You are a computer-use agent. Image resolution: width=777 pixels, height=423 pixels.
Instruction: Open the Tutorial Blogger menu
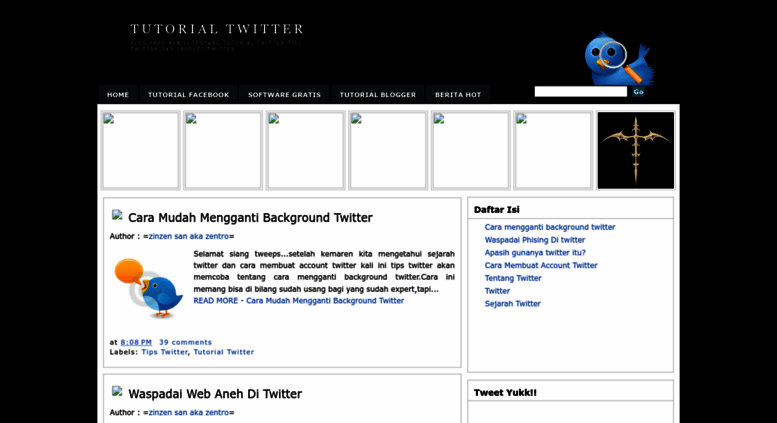coord(378,95)
